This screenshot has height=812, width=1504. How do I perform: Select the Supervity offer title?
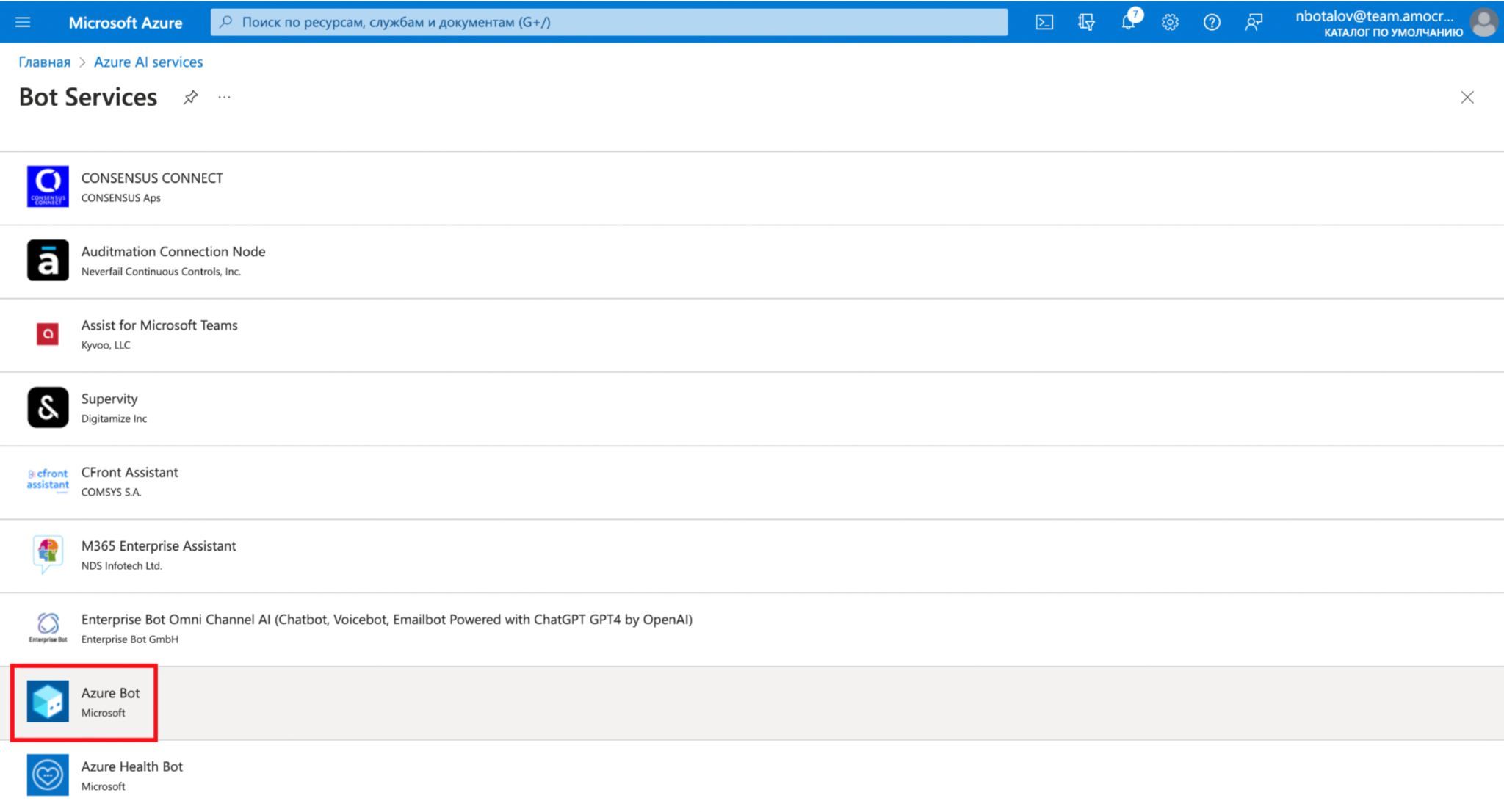[x=109, y=399]
